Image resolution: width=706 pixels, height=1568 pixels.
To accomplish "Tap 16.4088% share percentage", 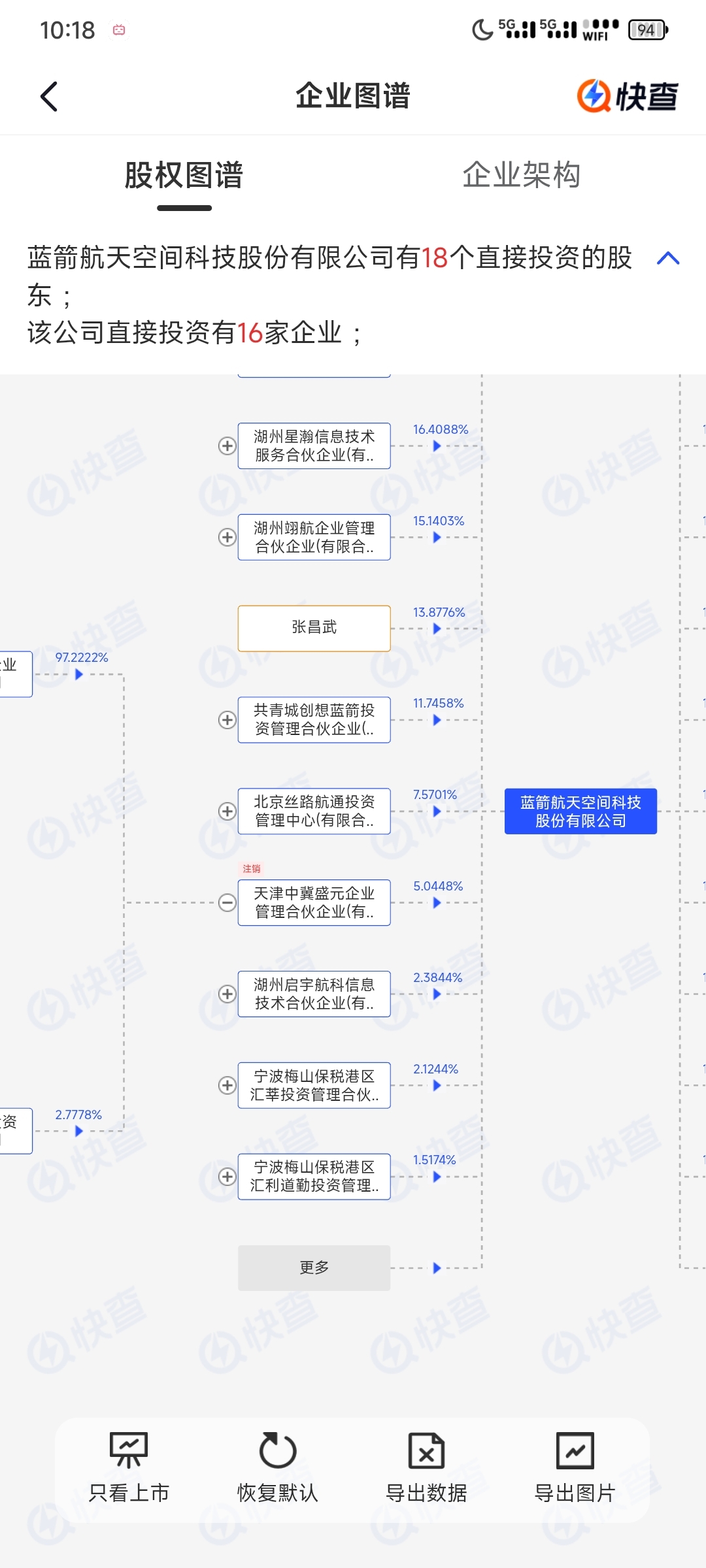I will coord(441,429).
